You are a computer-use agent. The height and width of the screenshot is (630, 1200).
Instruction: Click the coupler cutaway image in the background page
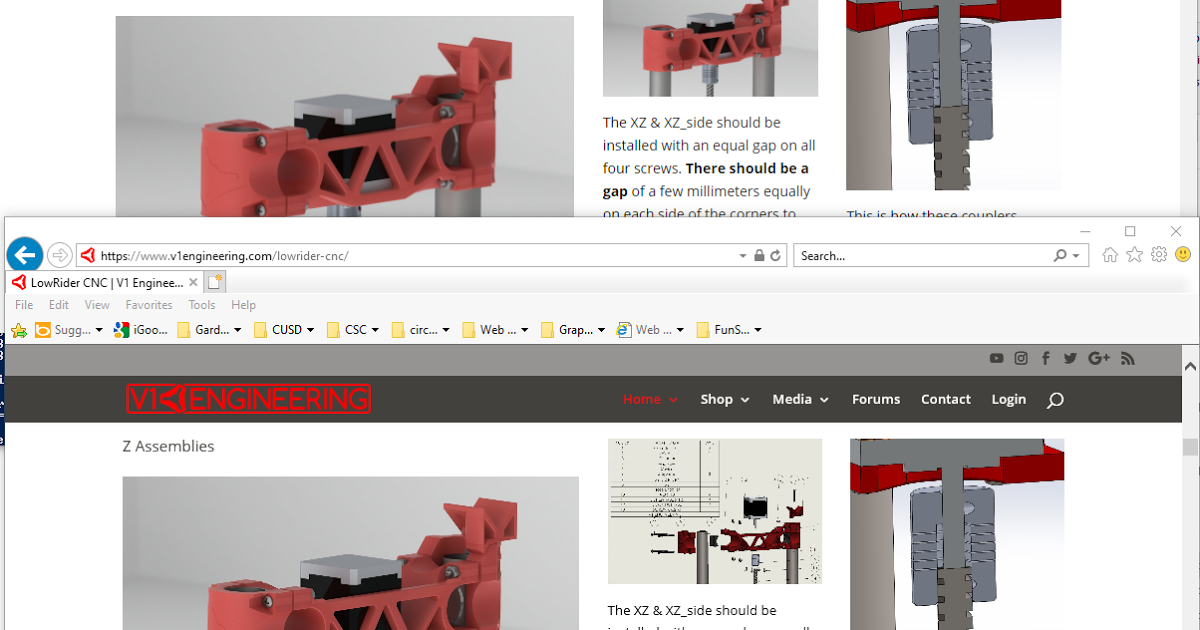click(x=953, y=95)
